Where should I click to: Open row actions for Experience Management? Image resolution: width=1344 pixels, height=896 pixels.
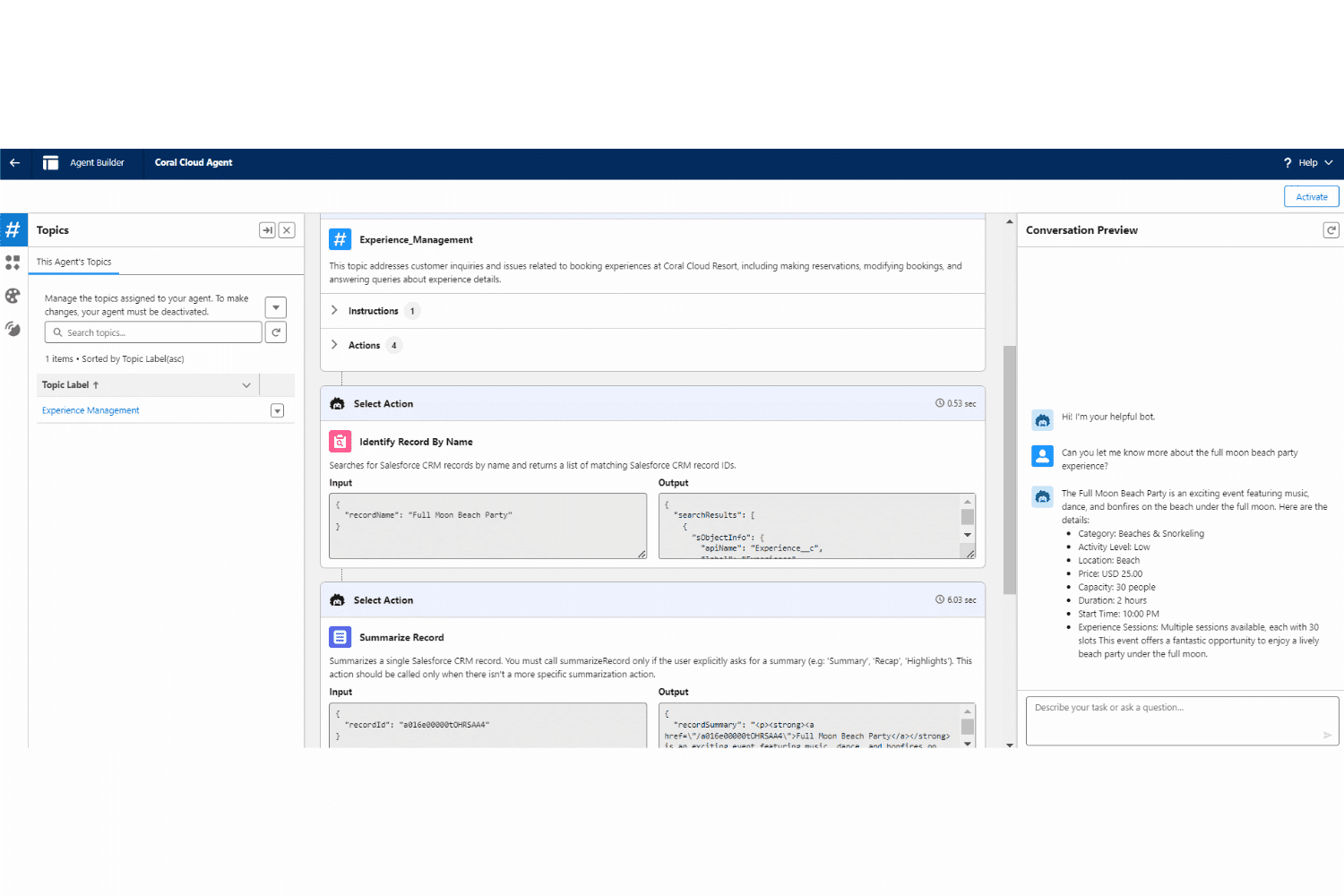[x=278, y=410]
